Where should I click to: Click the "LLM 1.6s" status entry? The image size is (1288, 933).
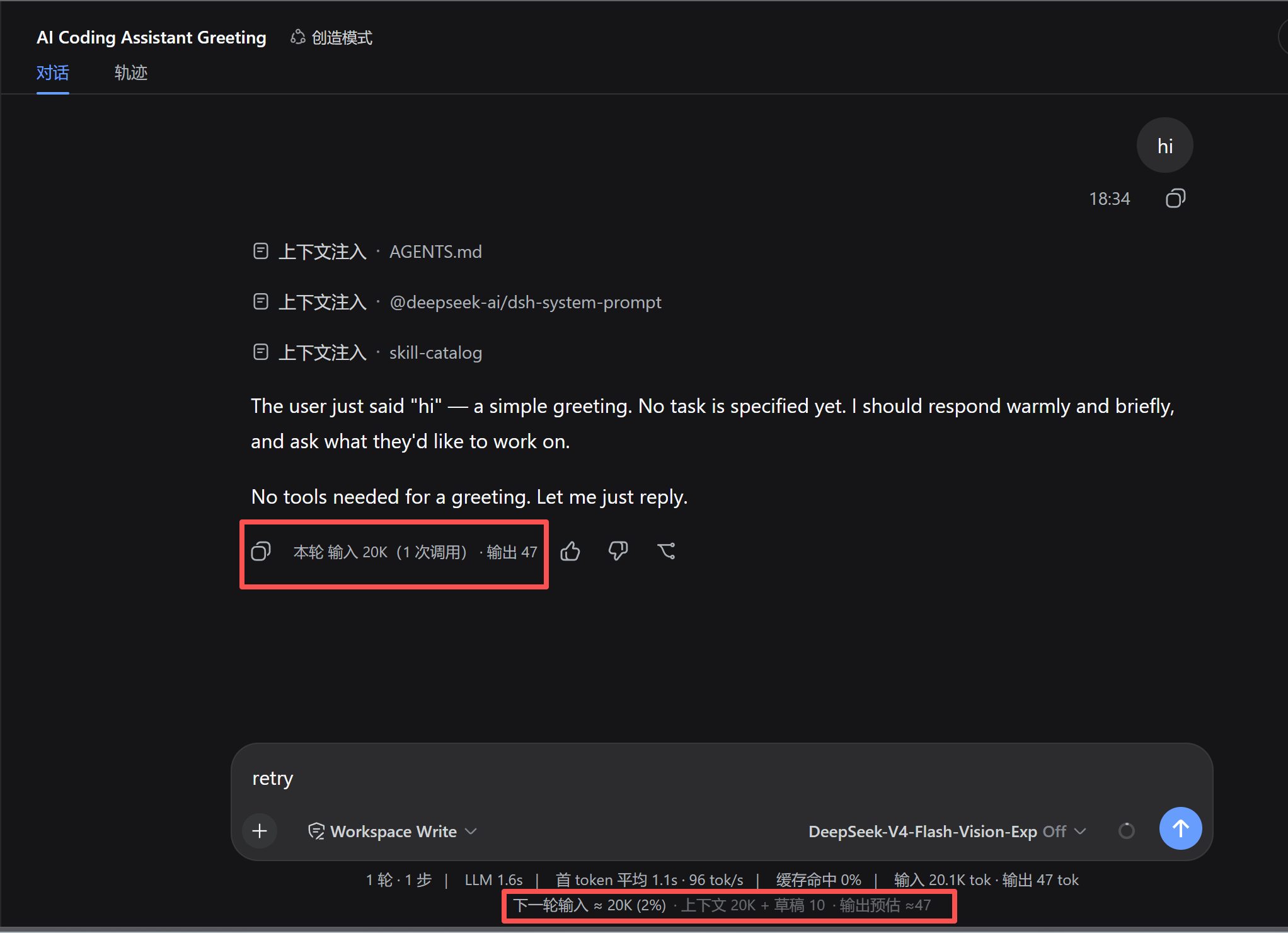point(493,880)
